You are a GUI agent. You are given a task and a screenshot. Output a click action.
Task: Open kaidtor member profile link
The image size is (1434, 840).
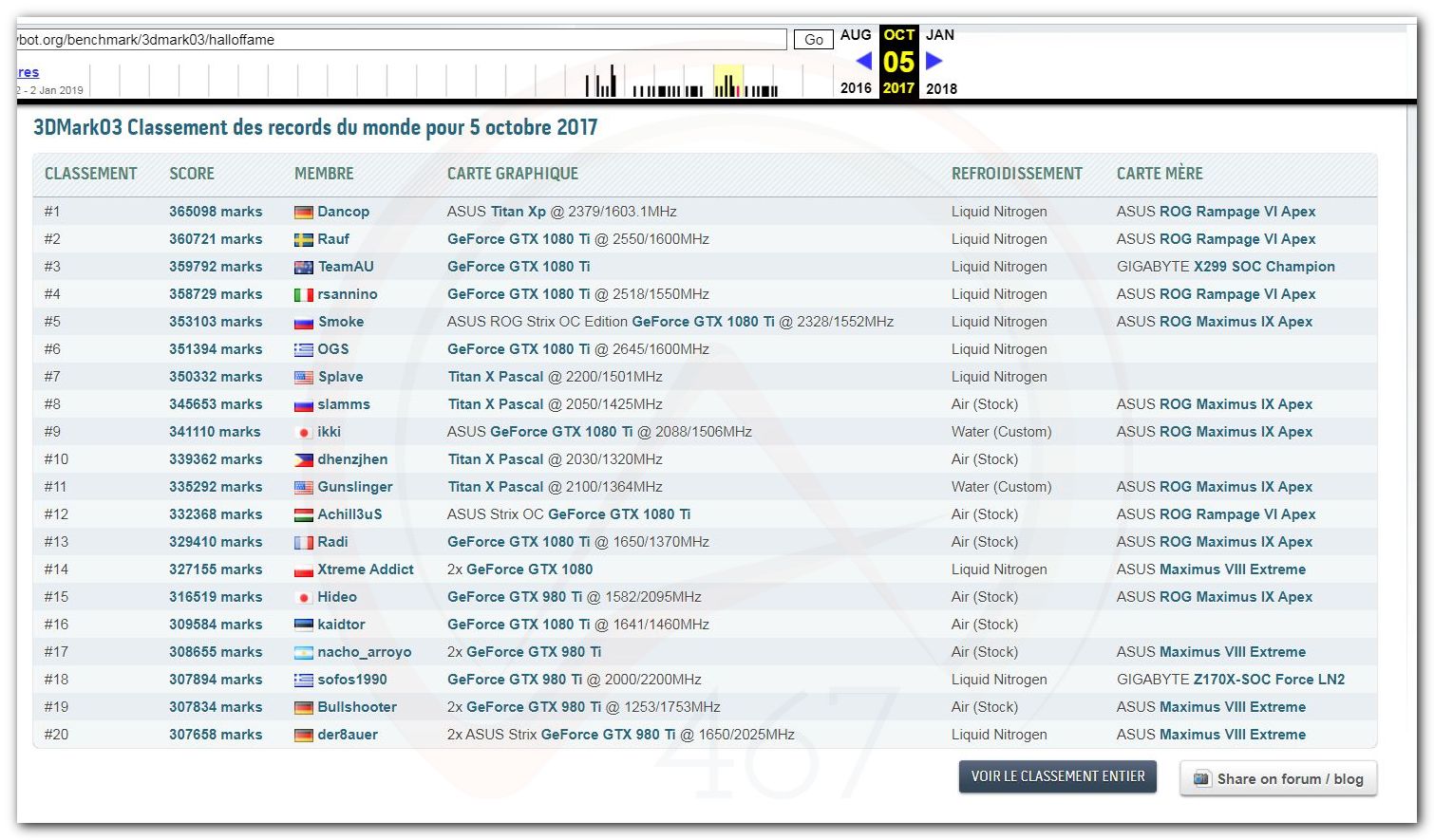341,625
